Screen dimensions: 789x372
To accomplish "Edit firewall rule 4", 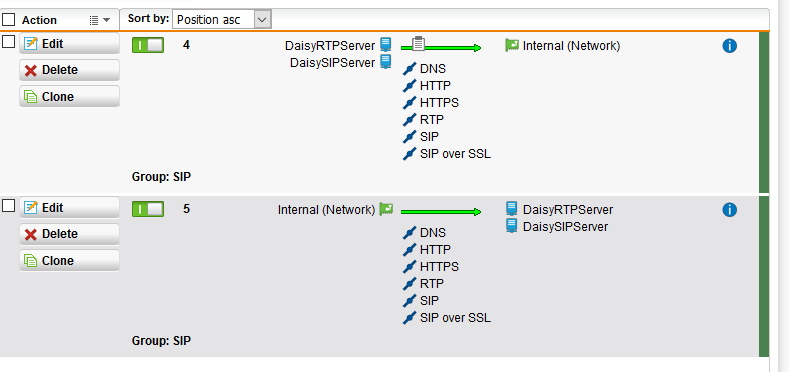I will (x=69, y=44).
